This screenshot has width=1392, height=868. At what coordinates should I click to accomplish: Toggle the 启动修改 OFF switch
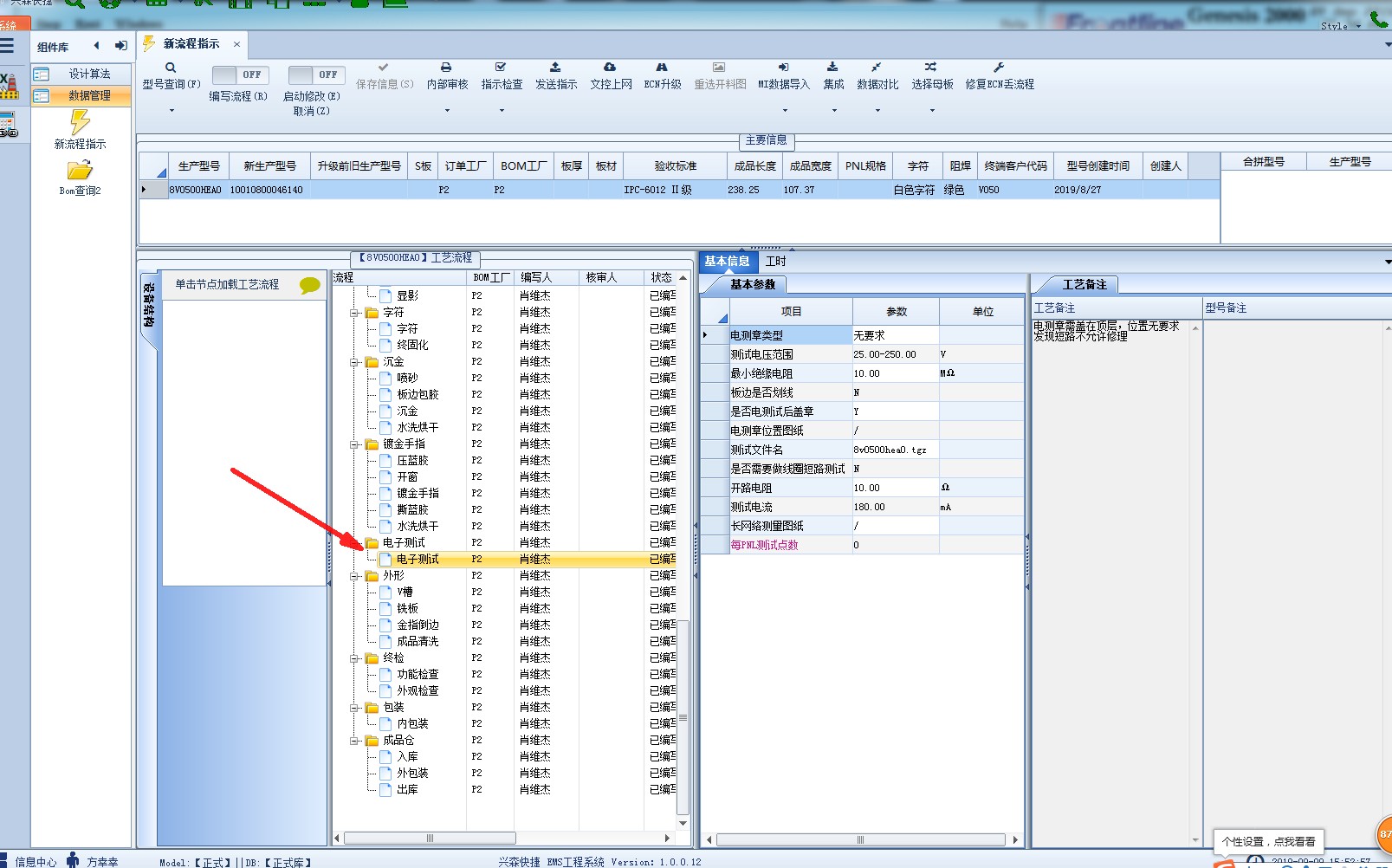(x=316, y=74)
